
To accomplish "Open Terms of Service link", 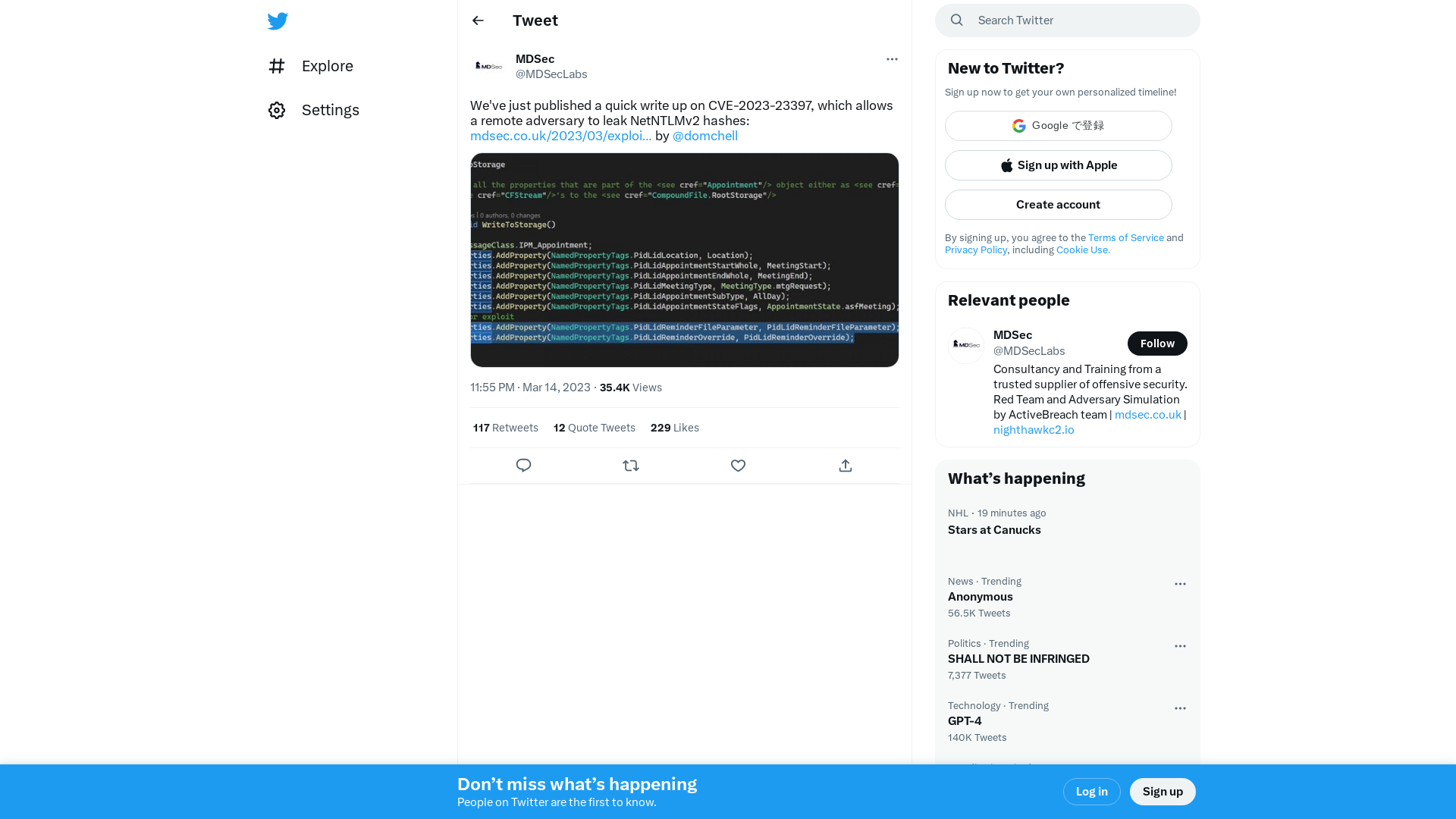I will tap(1126, 238).
